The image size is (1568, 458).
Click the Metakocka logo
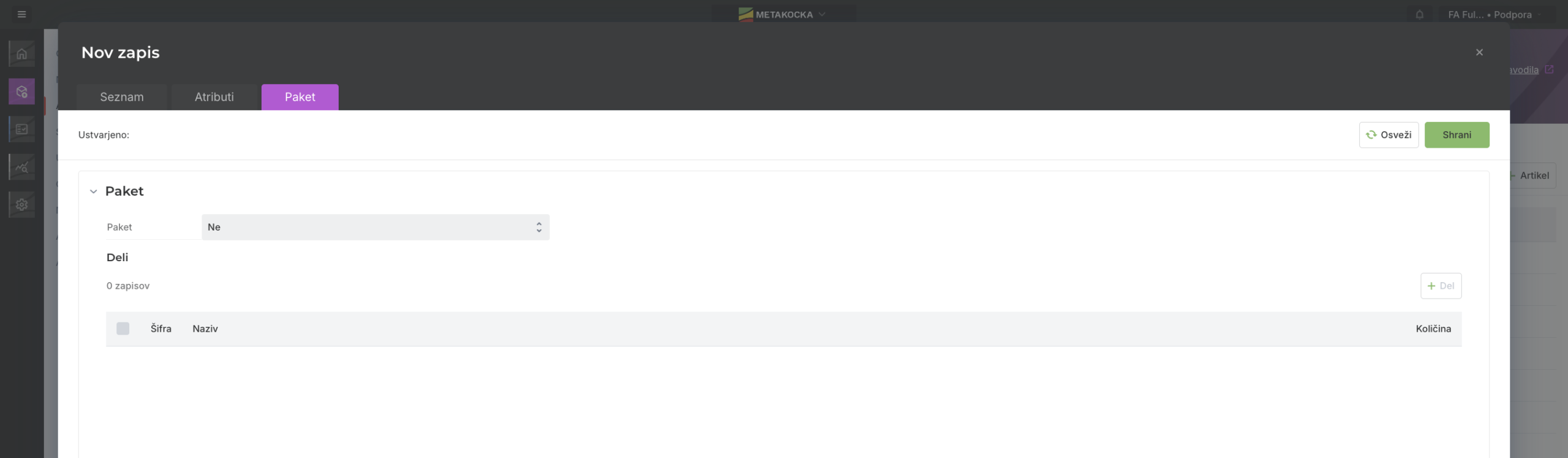tap(745, 14)
